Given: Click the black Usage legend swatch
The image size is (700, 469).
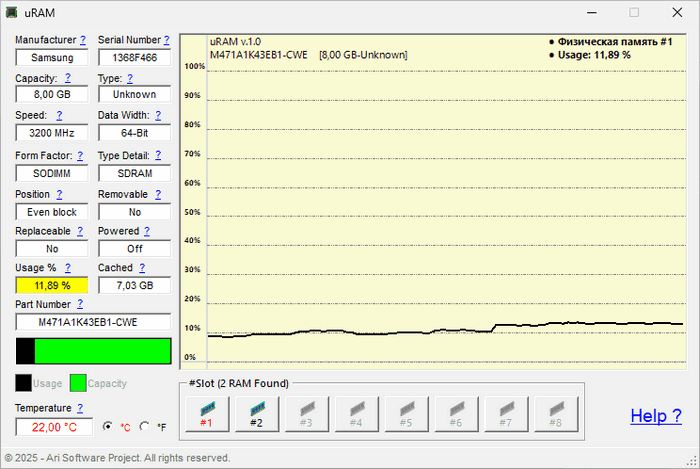Looking at the screenshot, I should [x=23, y=383].
